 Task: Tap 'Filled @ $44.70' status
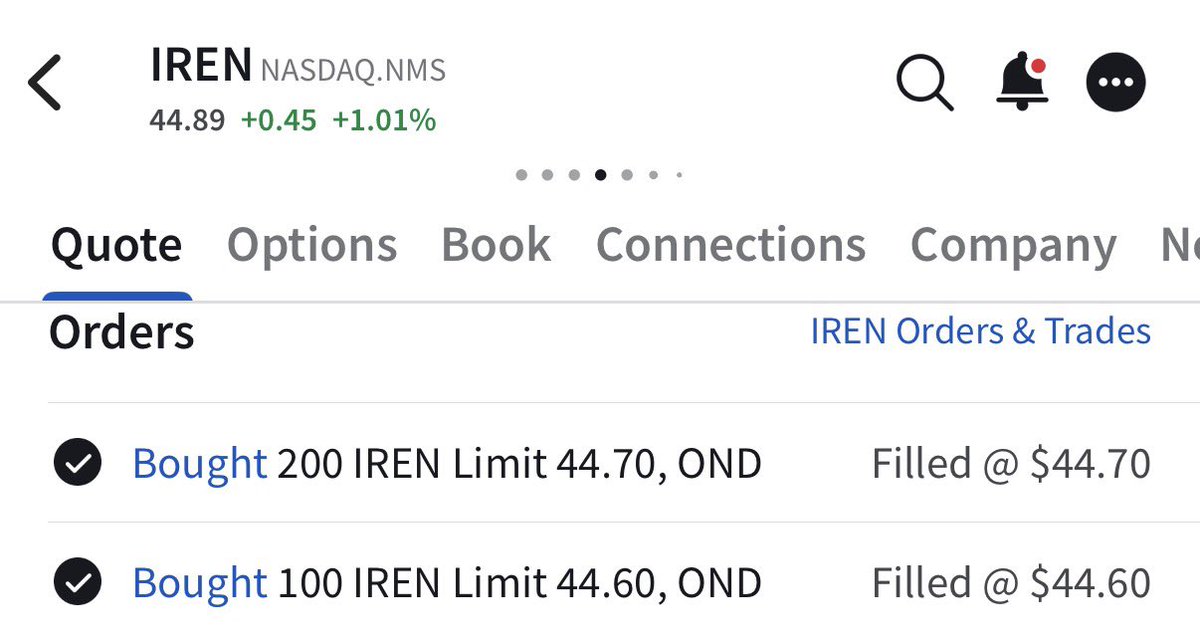coord(1011,464)
